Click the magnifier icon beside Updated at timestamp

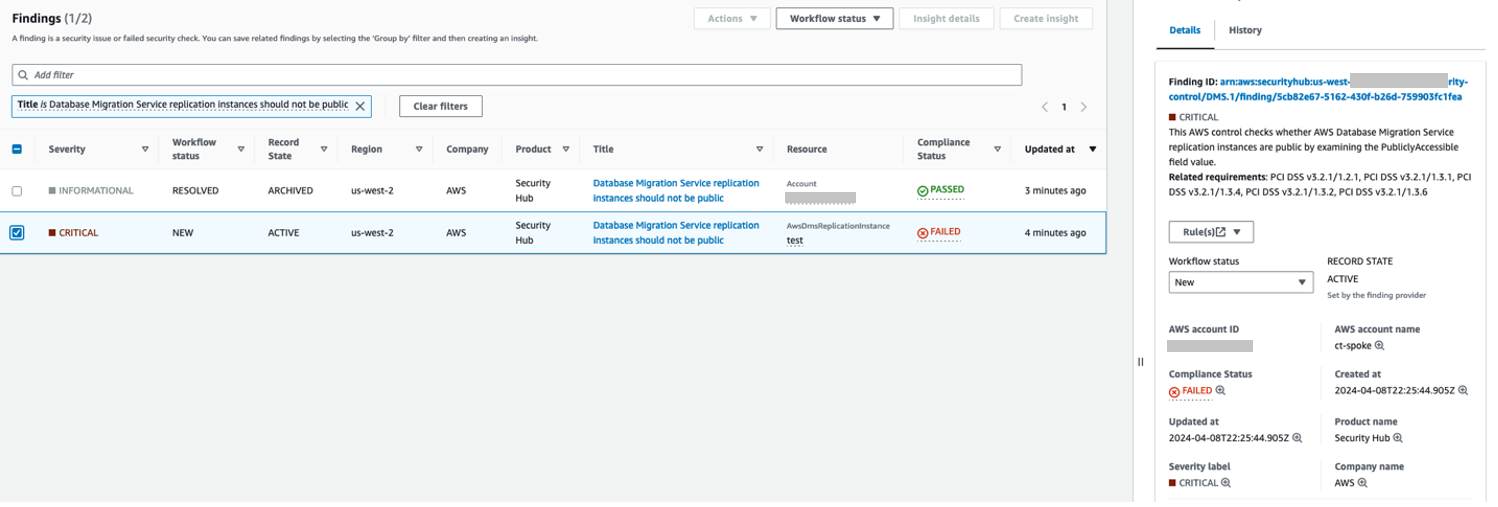1297,438
